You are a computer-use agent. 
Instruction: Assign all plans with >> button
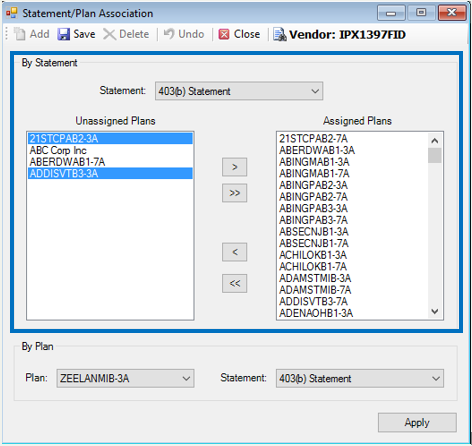click(x=235, y=193)
